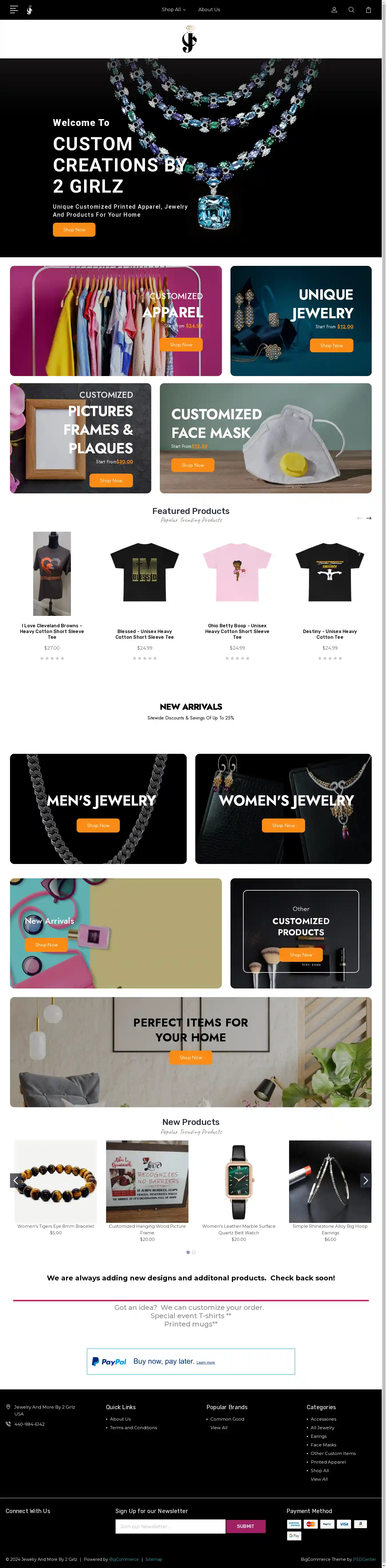The image size is (386, 1568).
Task: Open the search magnifier icon
Action: click(x=351, y=10)
